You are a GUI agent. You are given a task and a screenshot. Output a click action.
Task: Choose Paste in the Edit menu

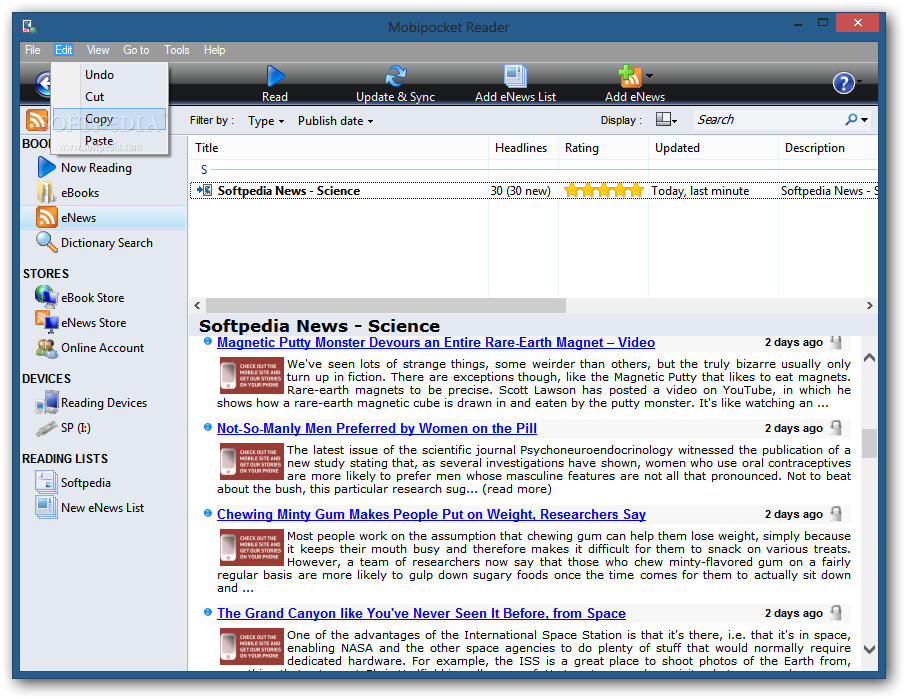pos(110,141)
